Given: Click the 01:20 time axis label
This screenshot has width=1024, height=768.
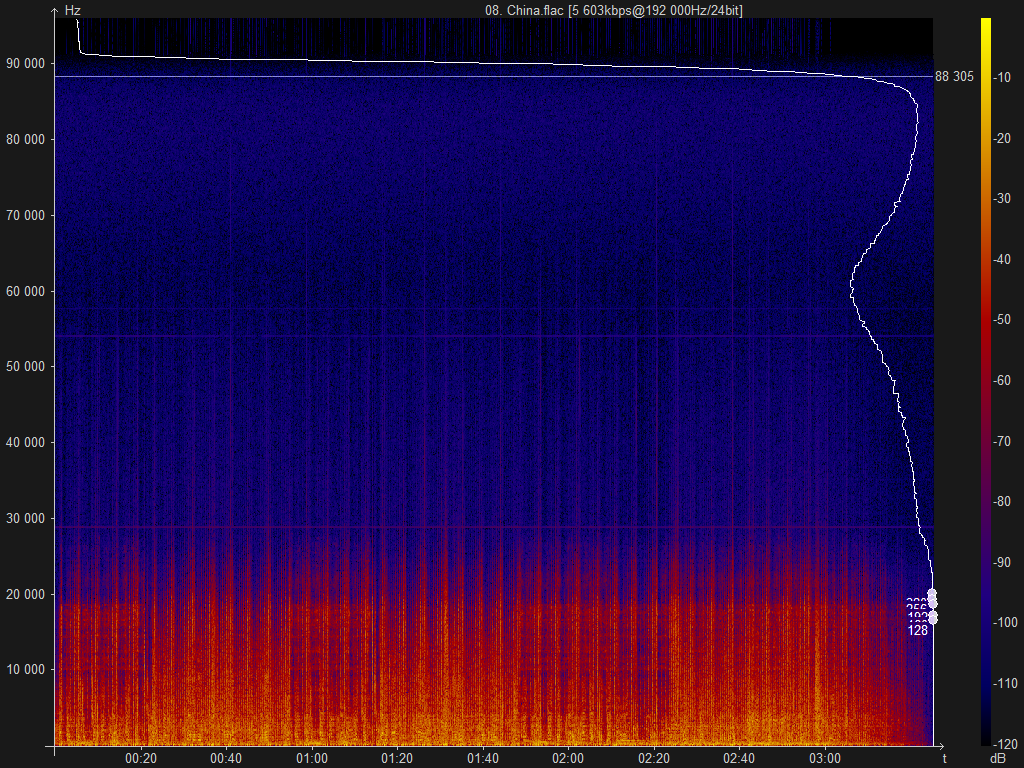Looking at the screenshot, I should click(x=397, y=758).
